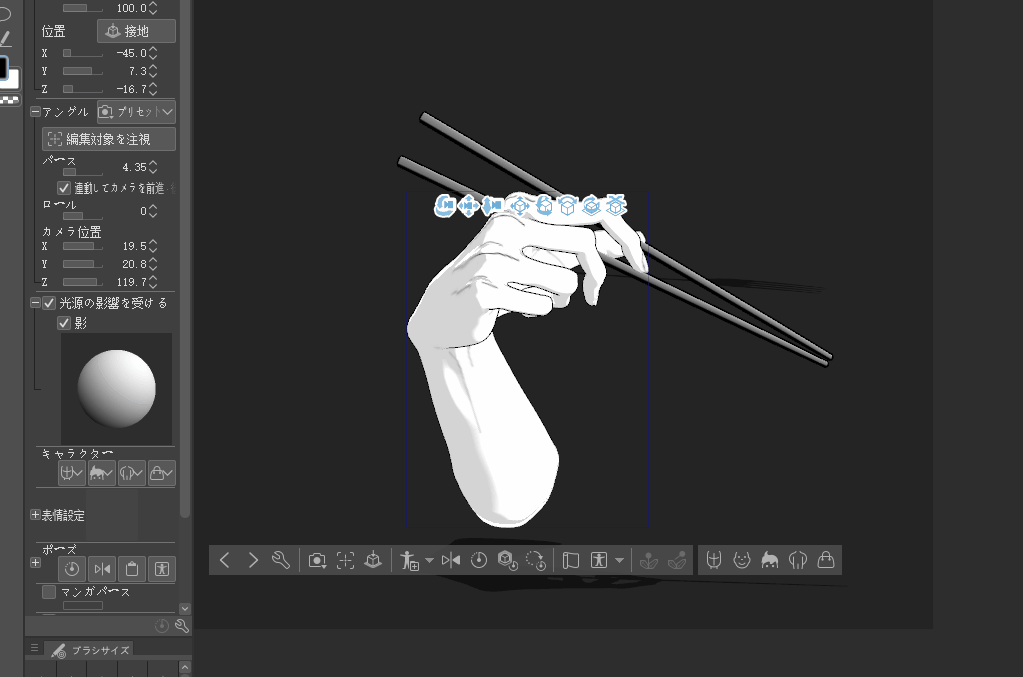The width and height of the screenshot is (1023, 677).
Task: Expand the 表情設定 section
Action: click(x=35, y=514)
